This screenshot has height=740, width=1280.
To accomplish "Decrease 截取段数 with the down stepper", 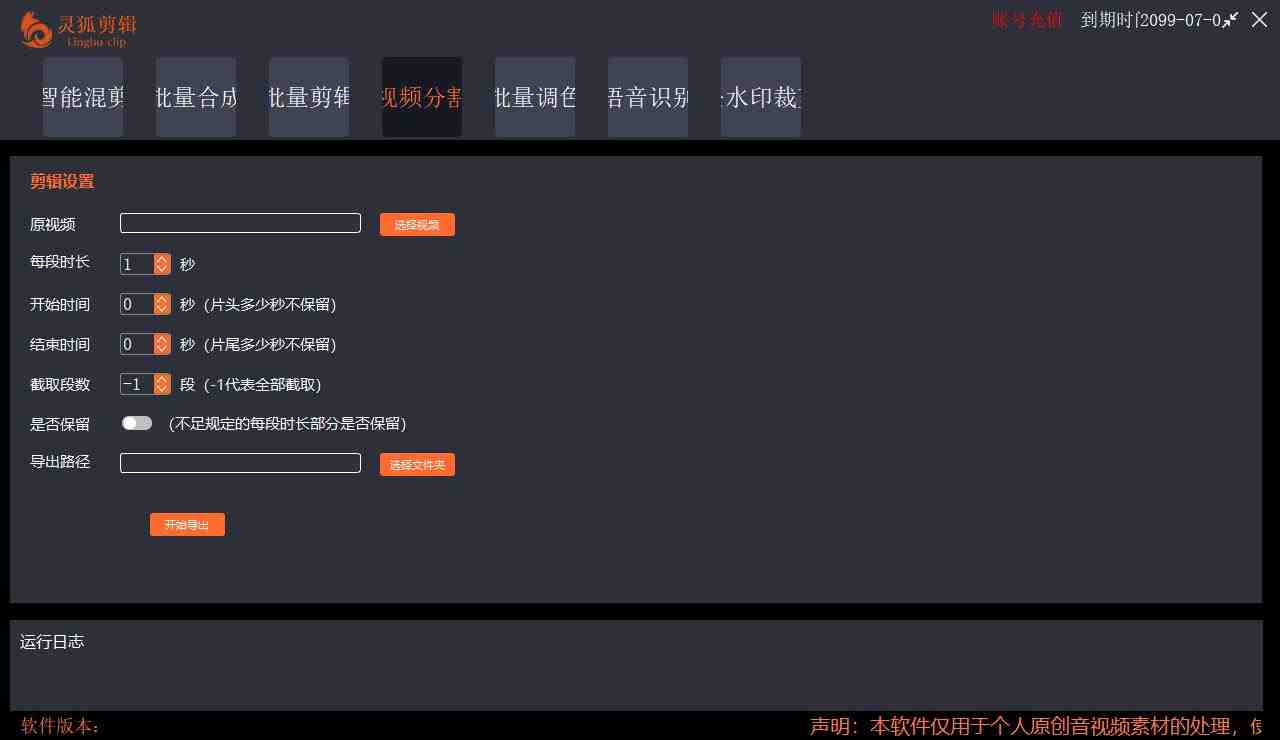I will [161, 389].
